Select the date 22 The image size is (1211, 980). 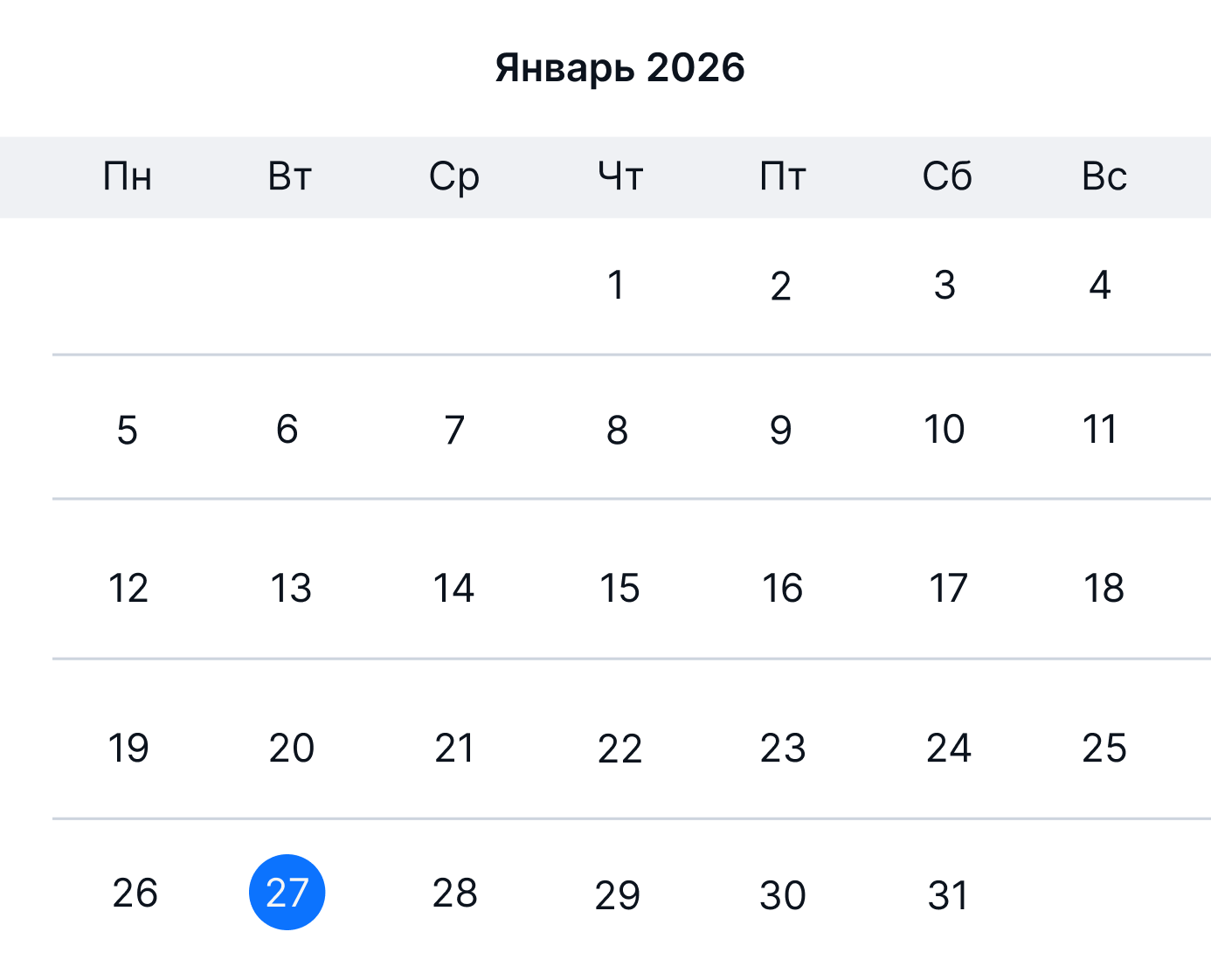tap(619, 749)
